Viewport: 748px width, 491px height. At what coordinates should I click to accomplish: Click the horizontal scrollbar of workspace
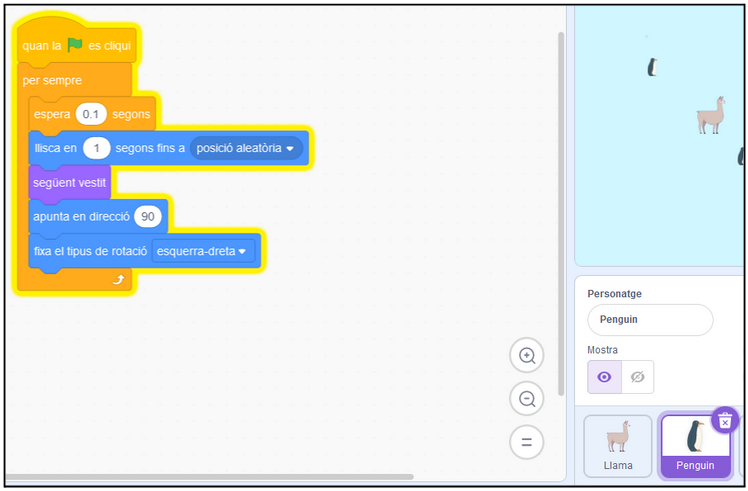coord(210,476)
